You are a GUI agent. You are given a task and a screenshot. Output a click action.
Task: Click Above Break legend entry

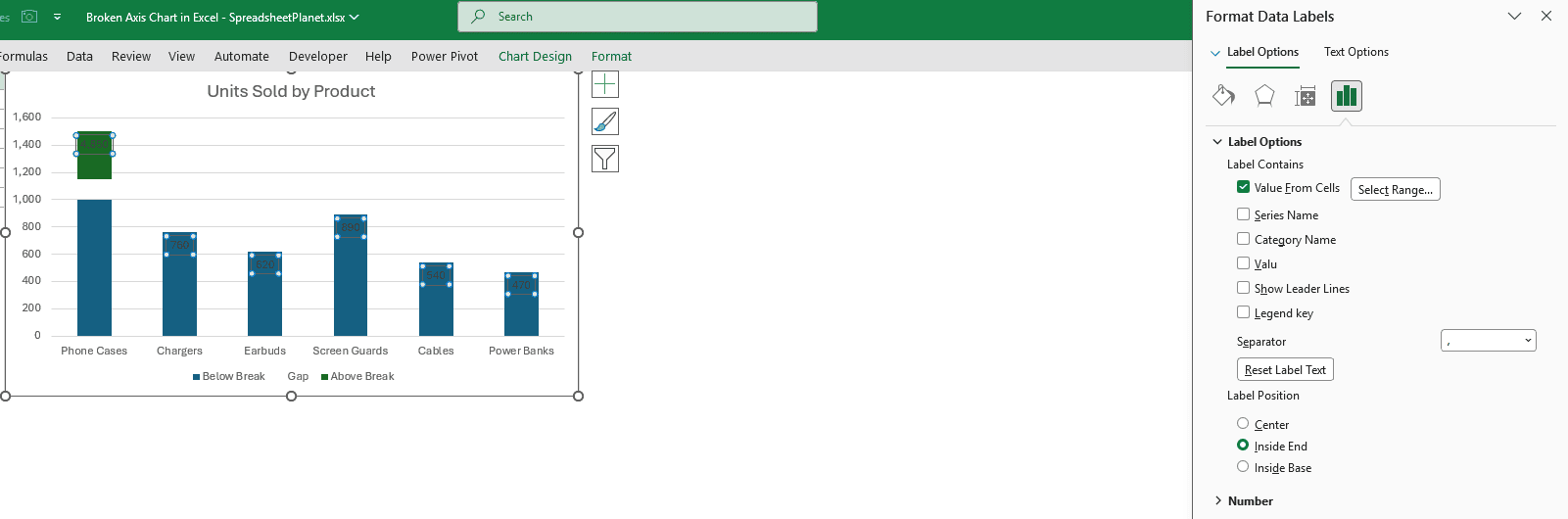[357, 376]
